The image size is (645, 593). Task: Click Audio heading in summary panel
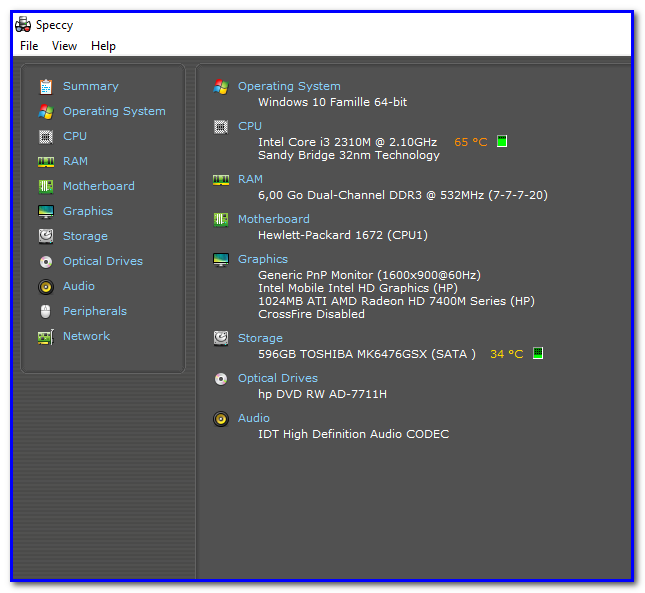[254, 418]
